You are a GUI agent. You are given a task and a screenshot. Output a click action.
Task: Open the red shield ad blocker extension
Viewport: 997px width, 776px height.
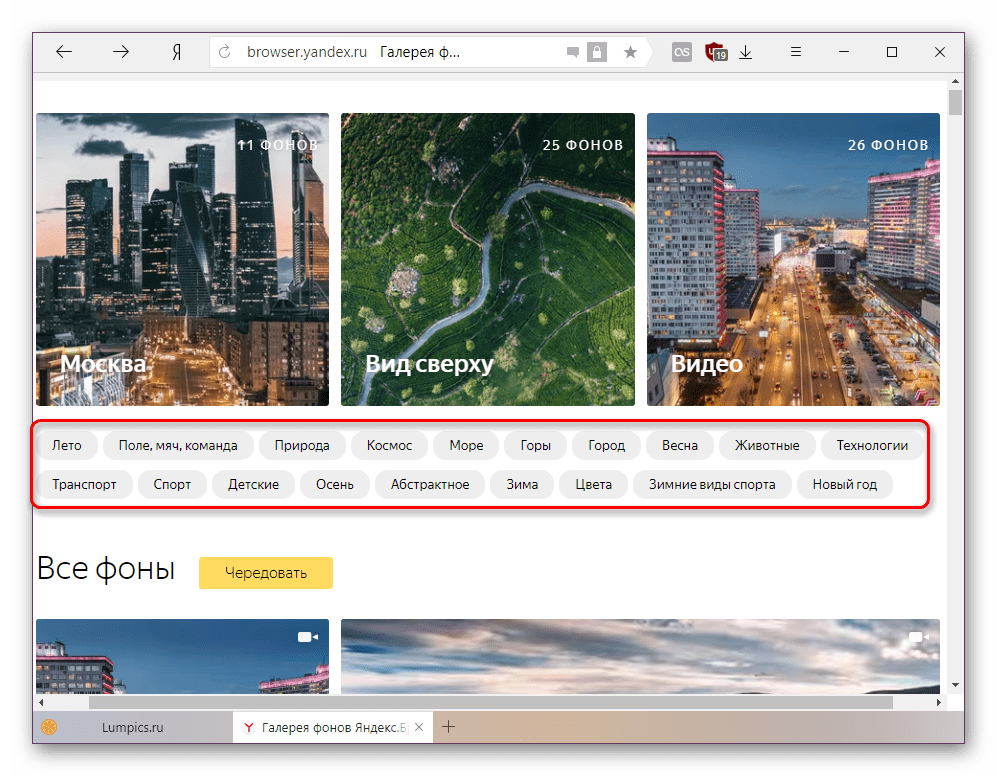click(715, 52)
